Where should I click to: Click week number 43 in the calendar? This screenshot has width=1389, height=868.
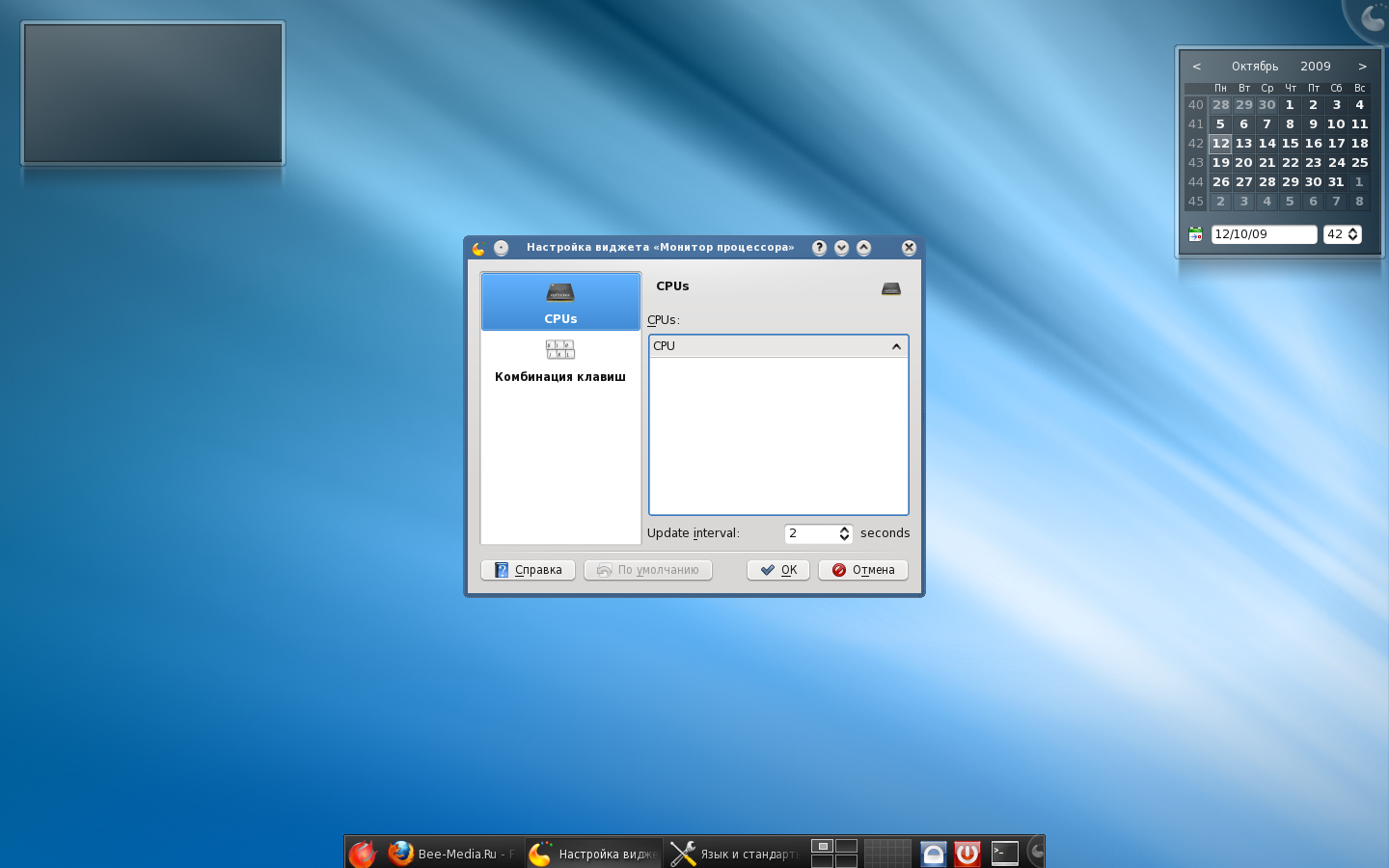(x=1196, y=163)
